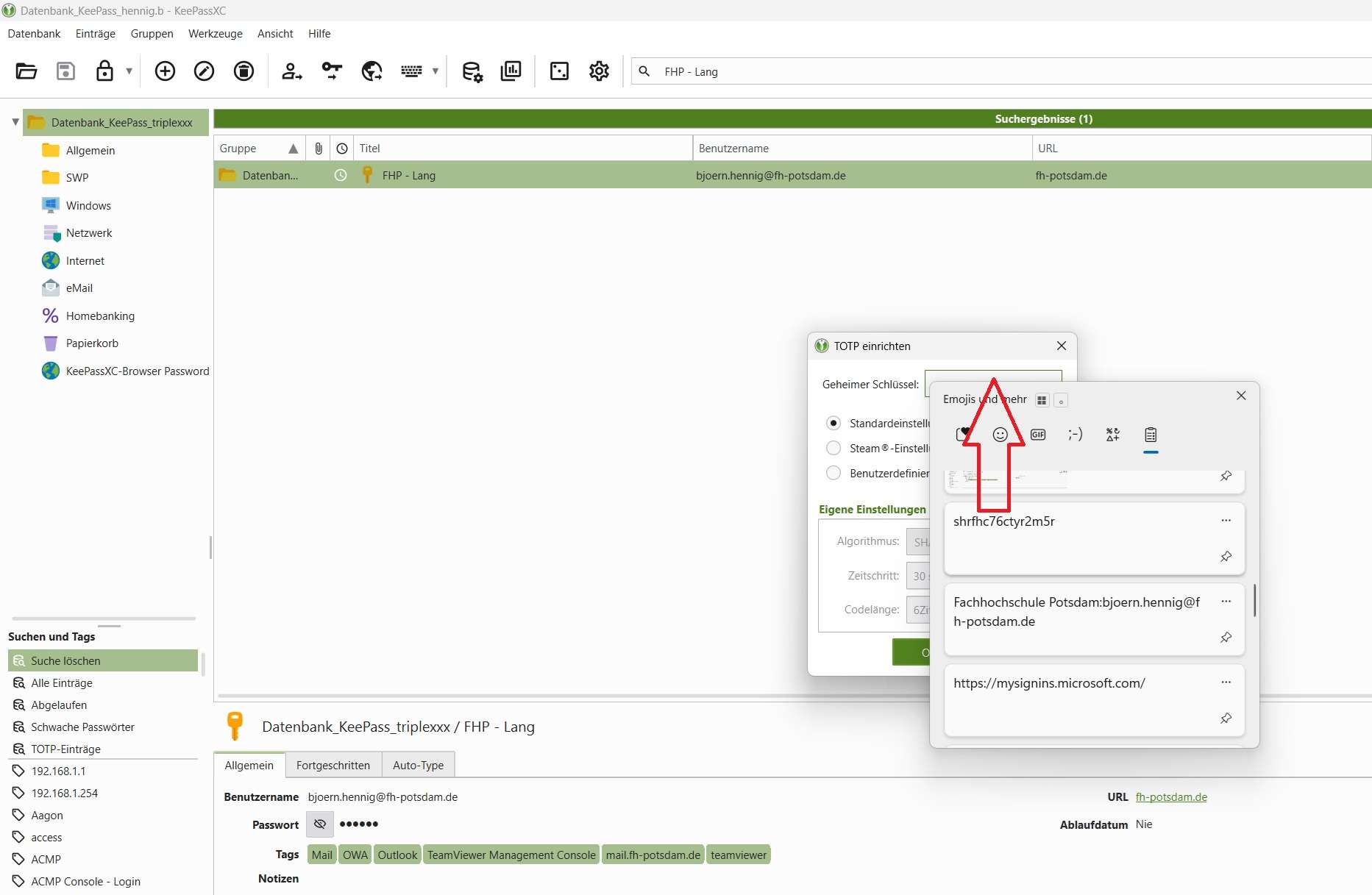This screenshot has height=895, width=1372.
Task: Click the clipboard history panel scrollbar
Action: tap(1254, 601)
